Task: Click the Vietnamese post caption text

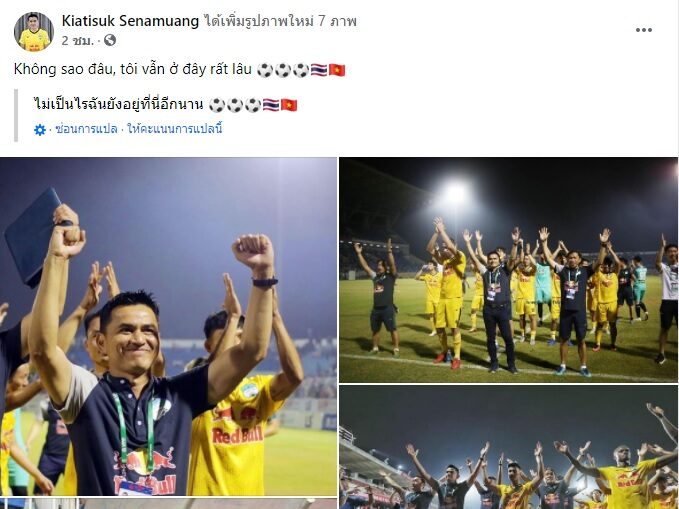Action: [133, 69]
